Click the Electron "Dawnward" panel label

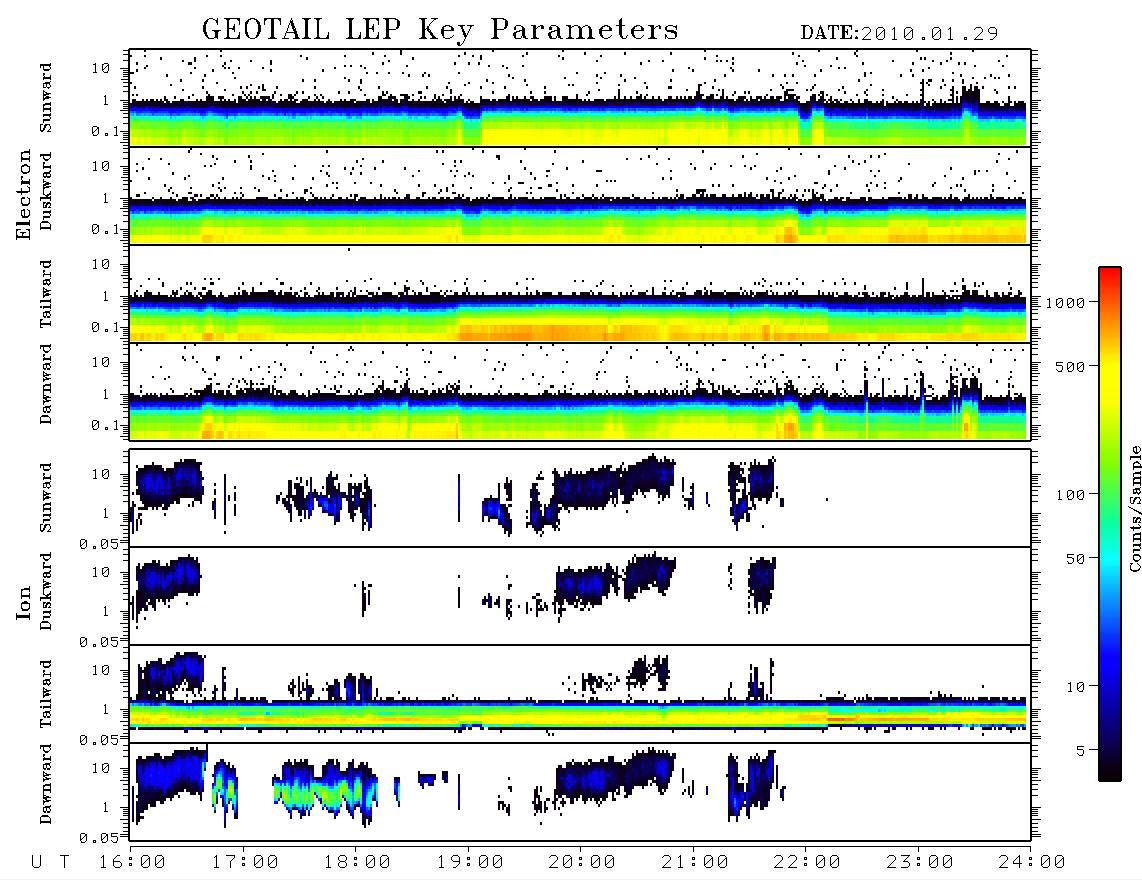coord(46,384)
